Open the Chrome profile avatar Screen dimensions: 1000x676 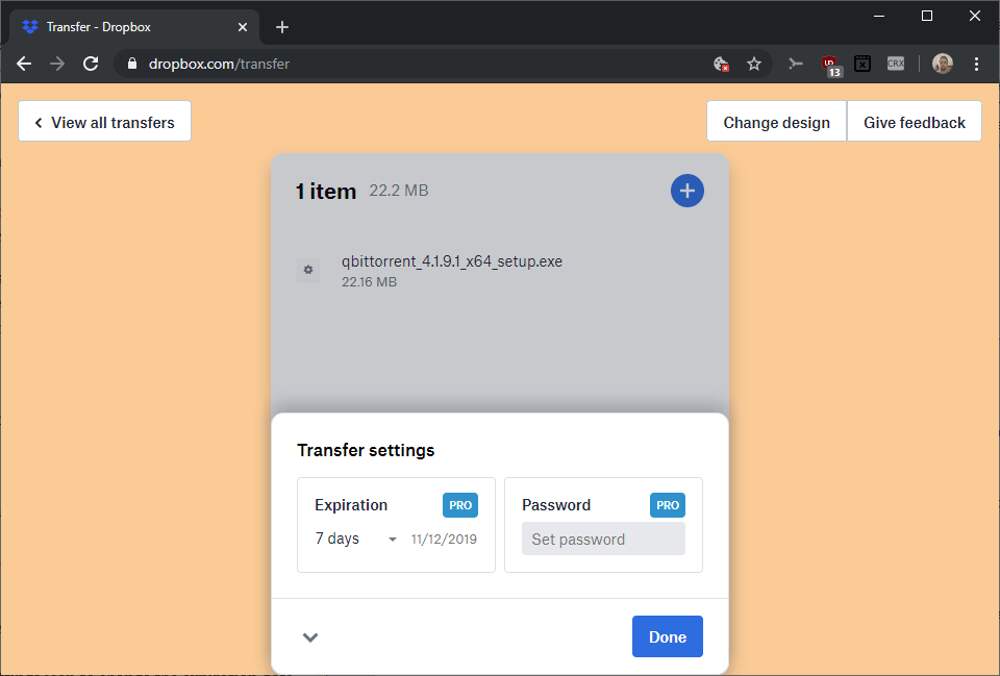point(942,63)
